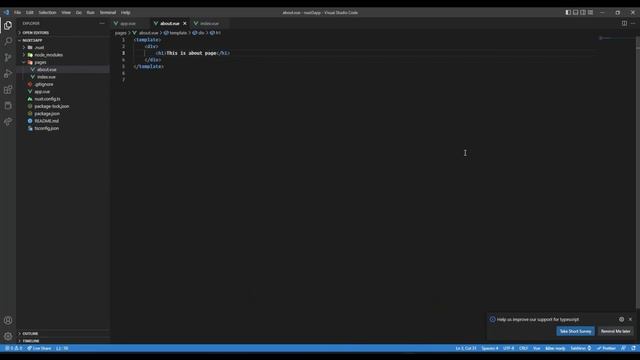
Task: Click line and column indicator in status bar
Action: 466,348
